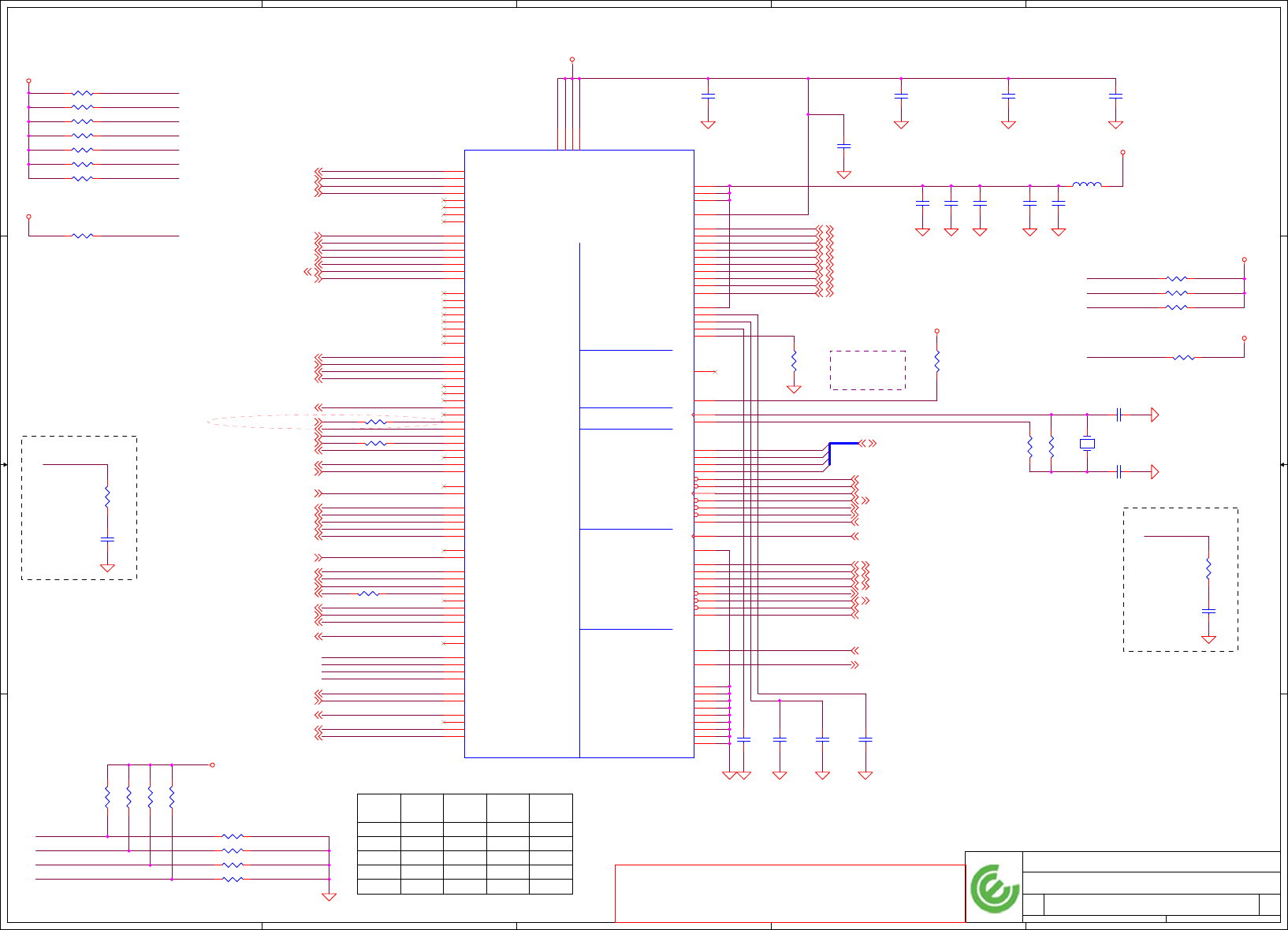
Task: Select the large blue IC component body
Action: pos(579,454)
